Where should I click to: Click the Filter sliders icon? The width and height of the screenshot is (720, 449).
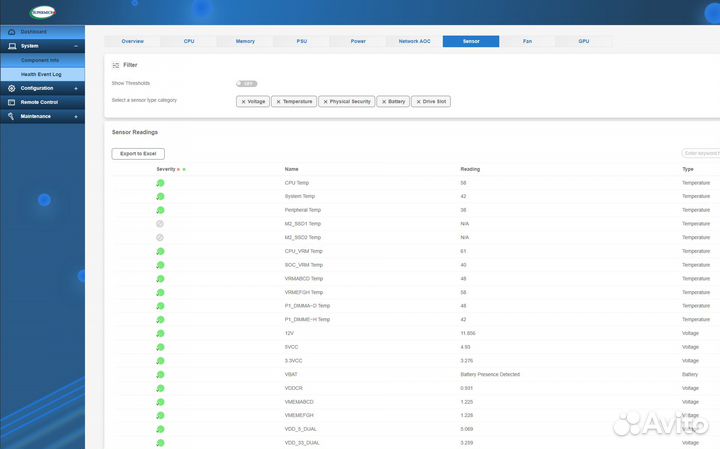click(x=116, y=65)
